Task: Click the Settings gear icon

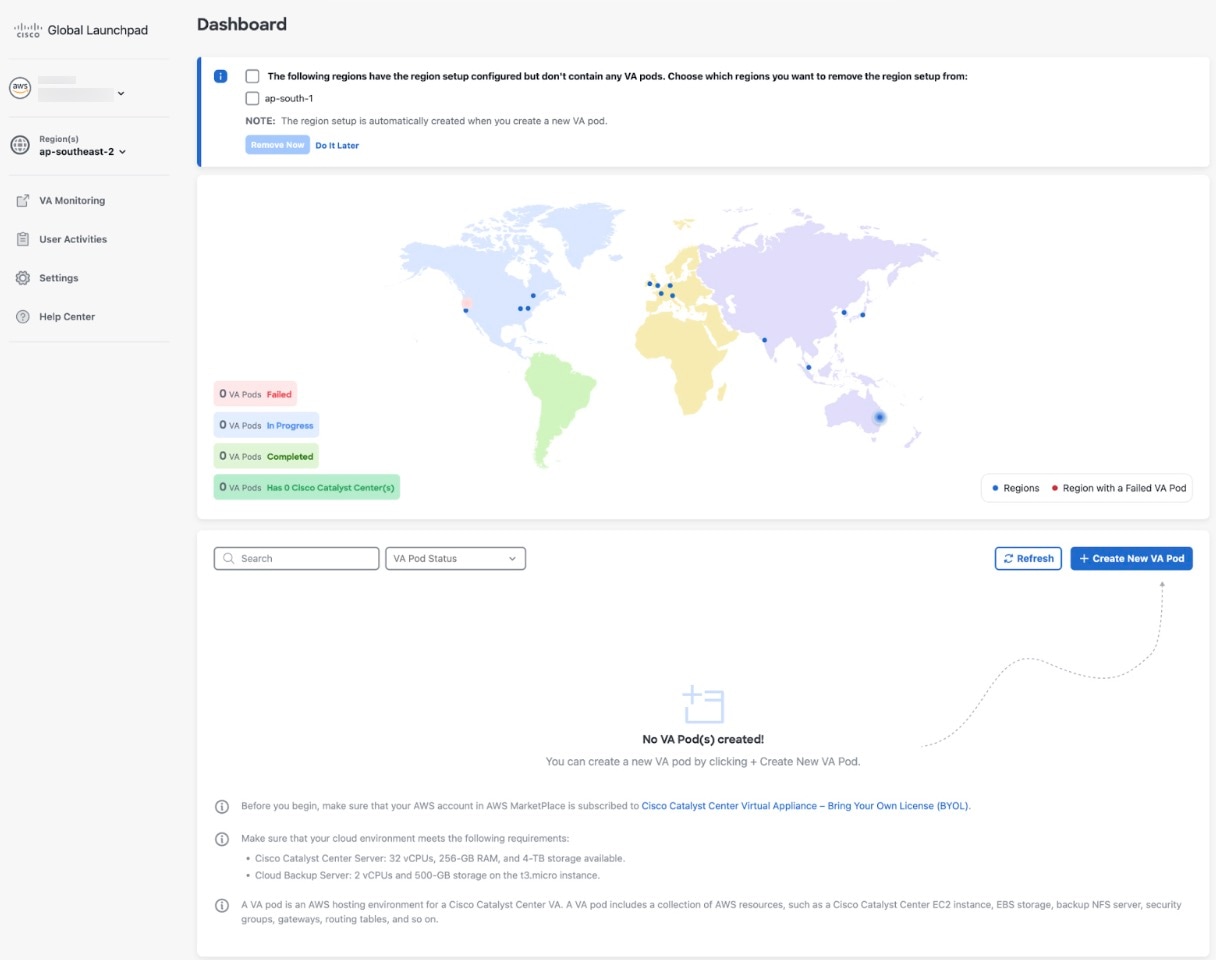Action: click(x=22, y=278)
